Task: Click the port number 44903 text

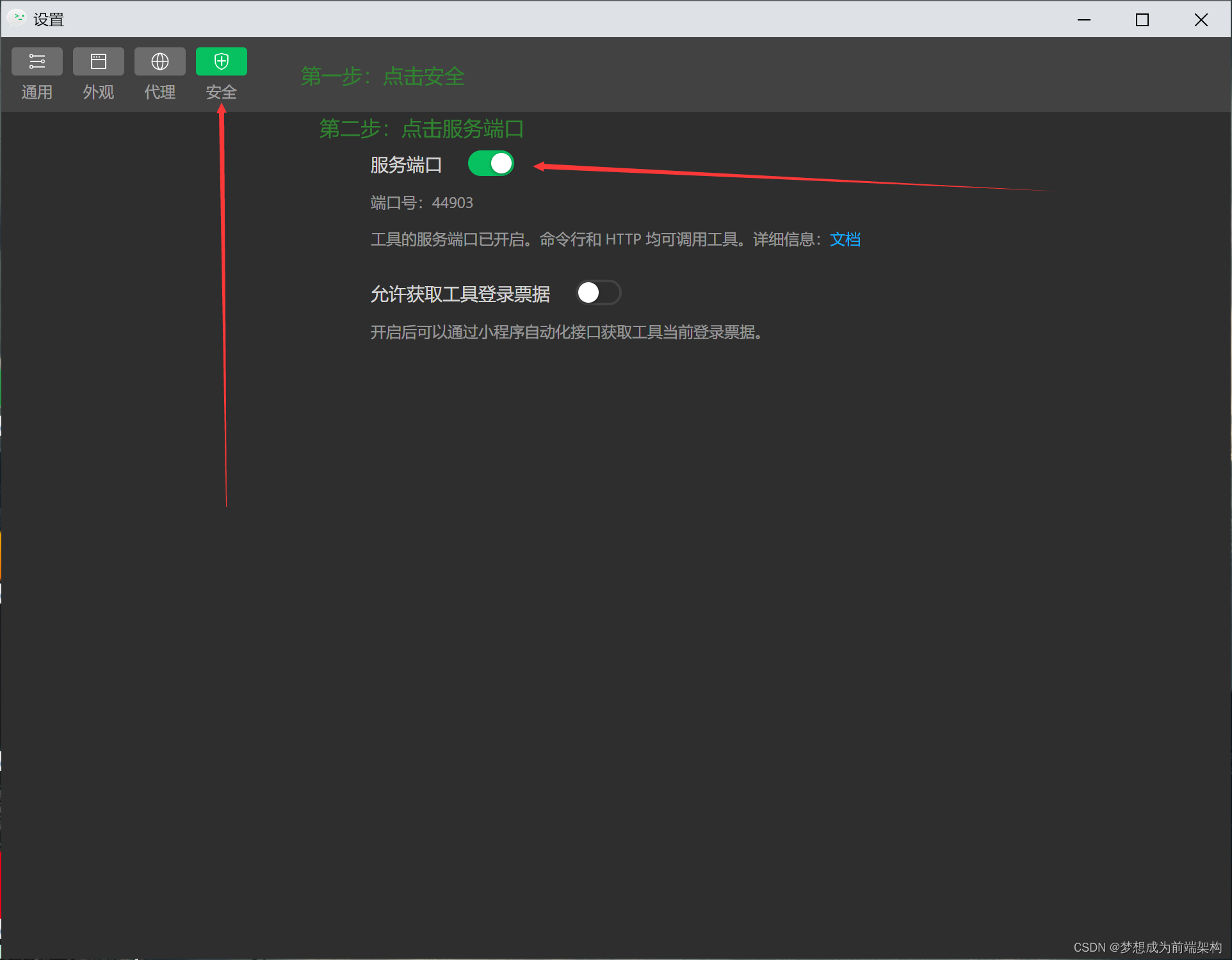Action: [x=452, y=203]
